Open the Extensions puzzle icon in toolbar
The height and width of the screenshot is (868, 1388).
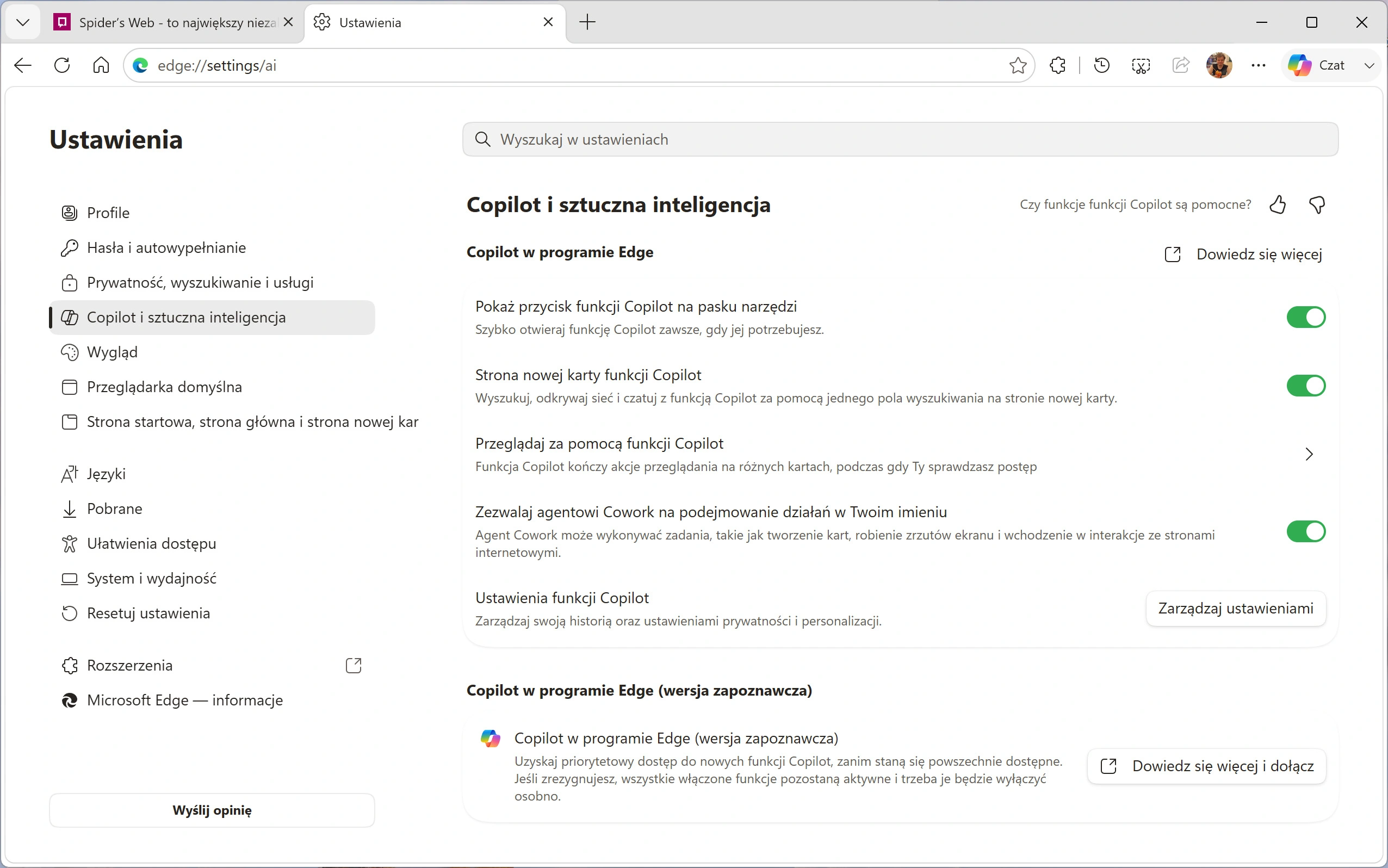(1058, 65)
